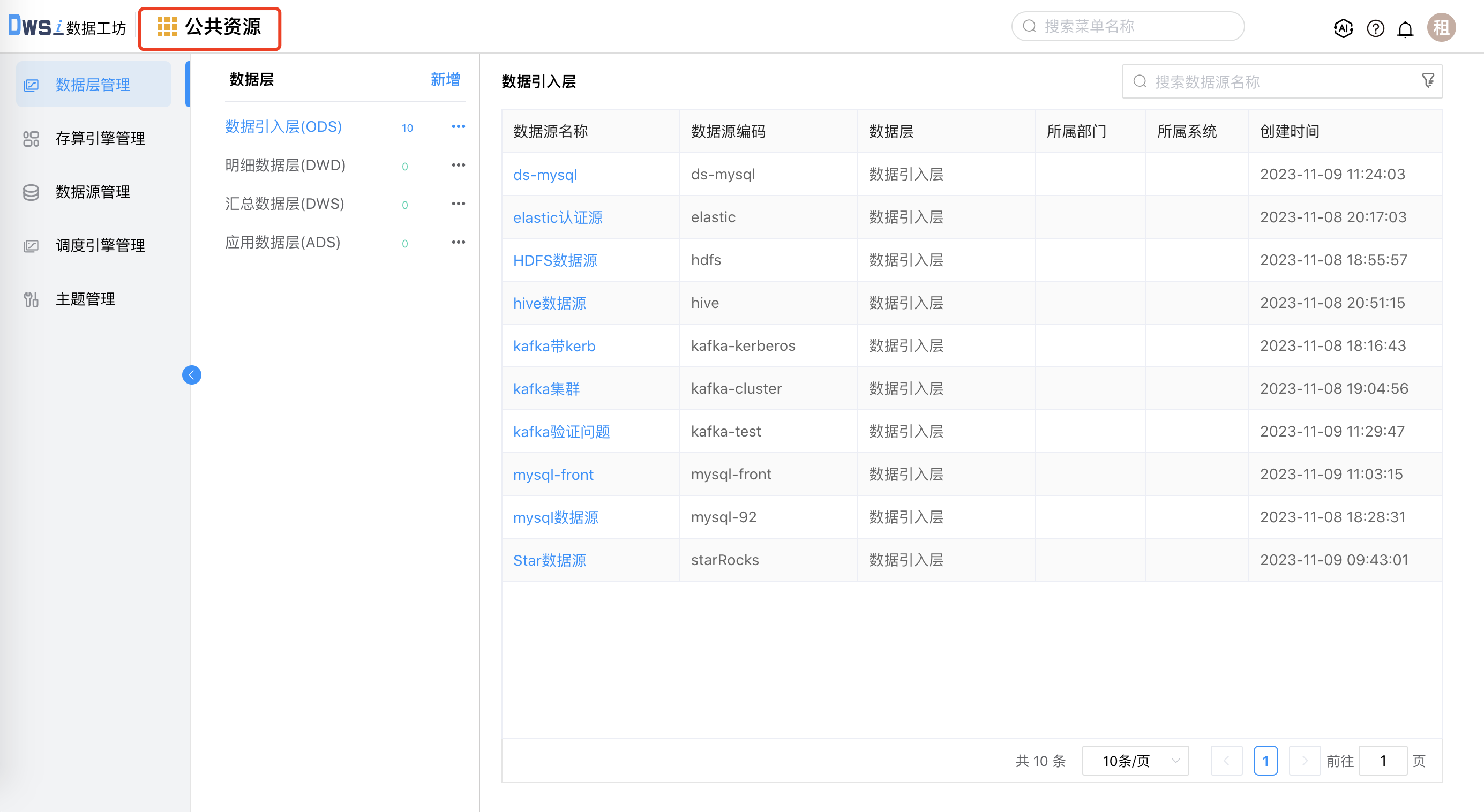Collapse the sidebar with the blue chevron
Viewport: 1484px width, 812px height.
tap(192, 374)
